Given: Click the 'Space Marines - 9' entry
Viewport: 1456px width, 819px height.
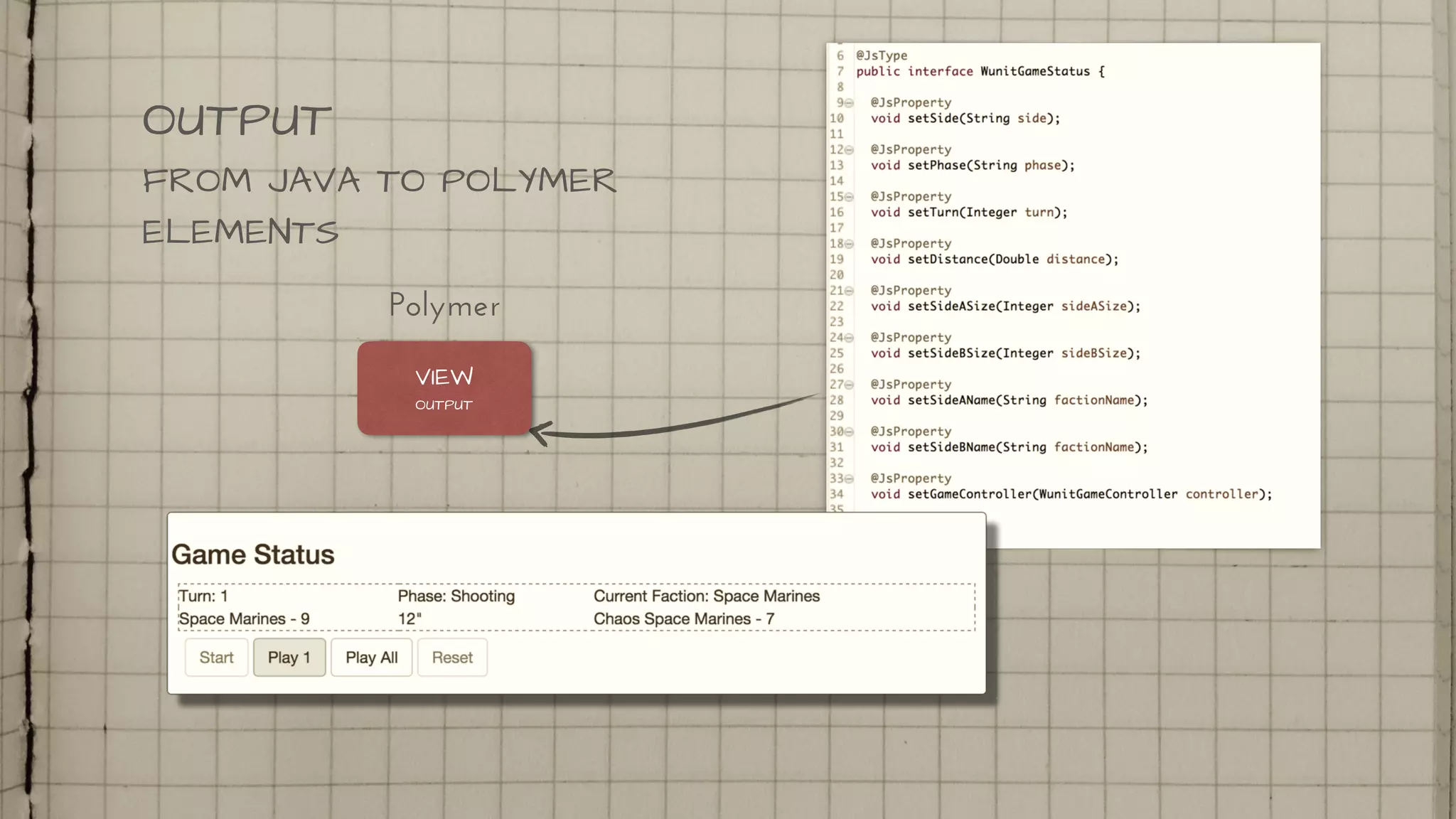Looking at the screenshot, I should coord(244,619).
